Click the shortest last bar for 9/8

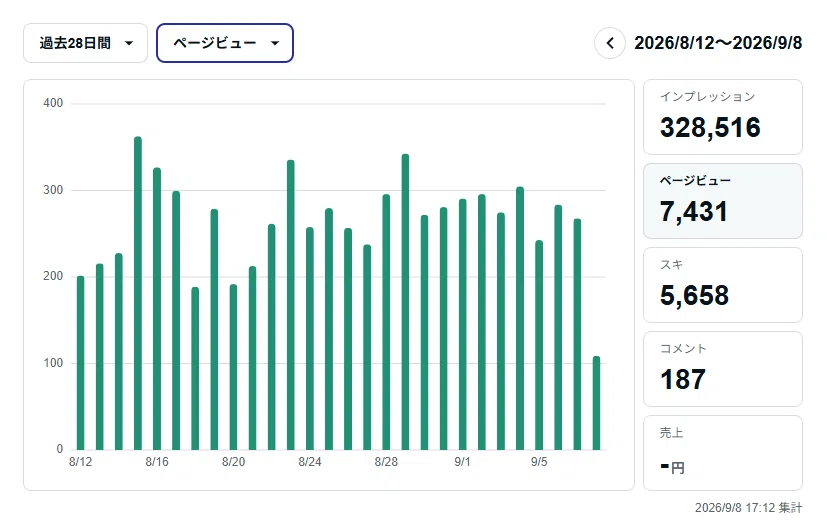[x=597, y=403]
